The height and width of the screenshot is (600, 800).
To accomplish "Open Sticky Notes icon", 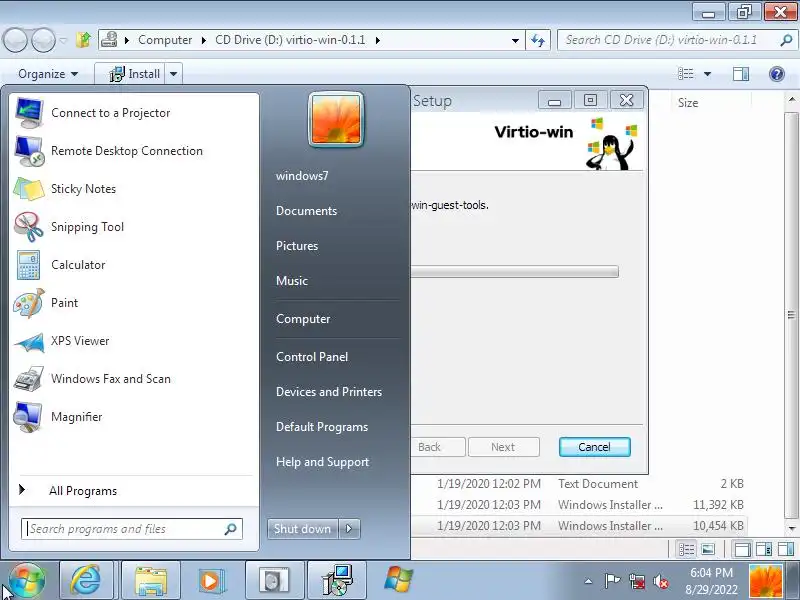I will (x=29, y=189).
